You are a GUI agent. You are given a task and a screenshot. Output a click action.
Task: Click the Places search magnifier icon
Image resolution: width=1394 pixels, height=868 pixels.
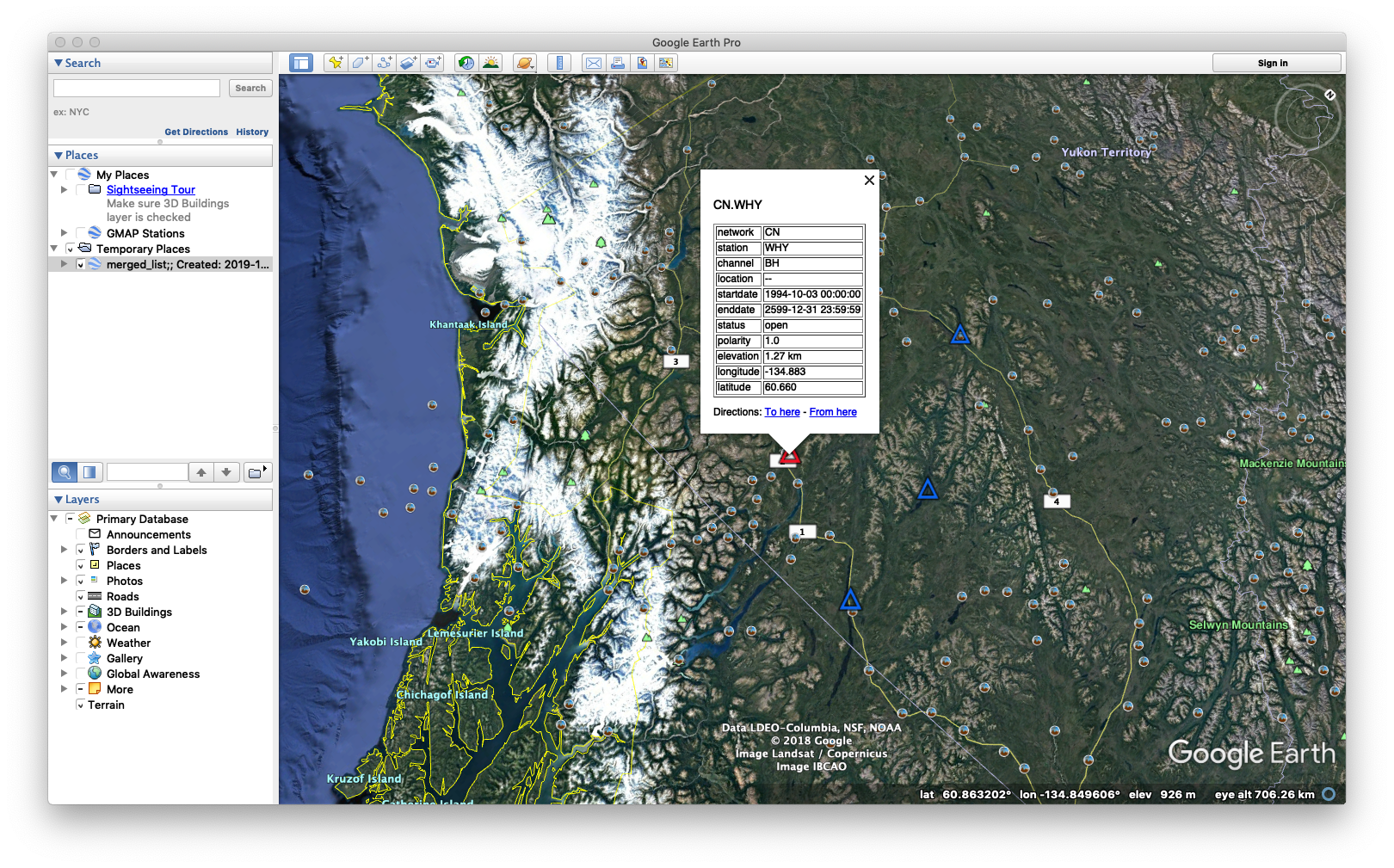[x=65, y=472]
